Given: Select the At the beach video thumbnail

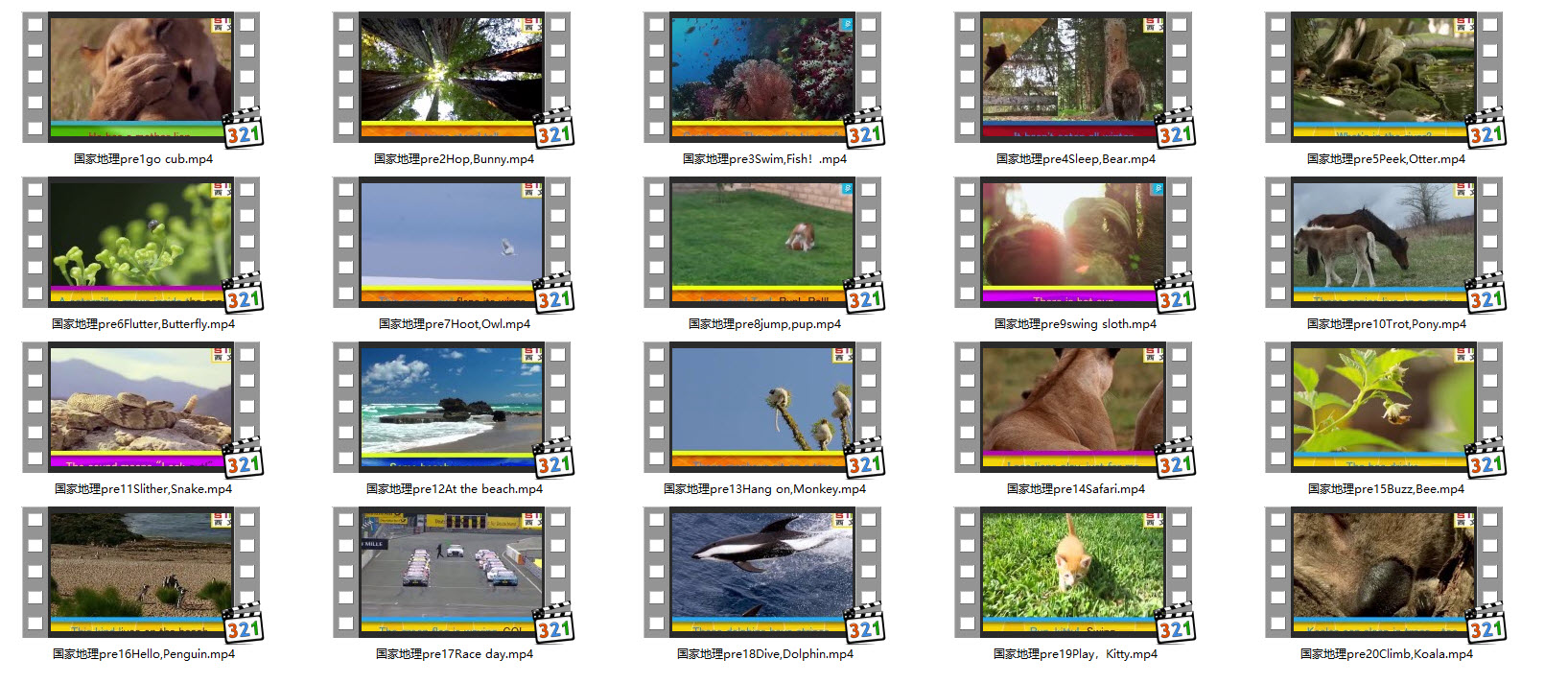Looking at the screenshot, I should [x=453, y=409].
